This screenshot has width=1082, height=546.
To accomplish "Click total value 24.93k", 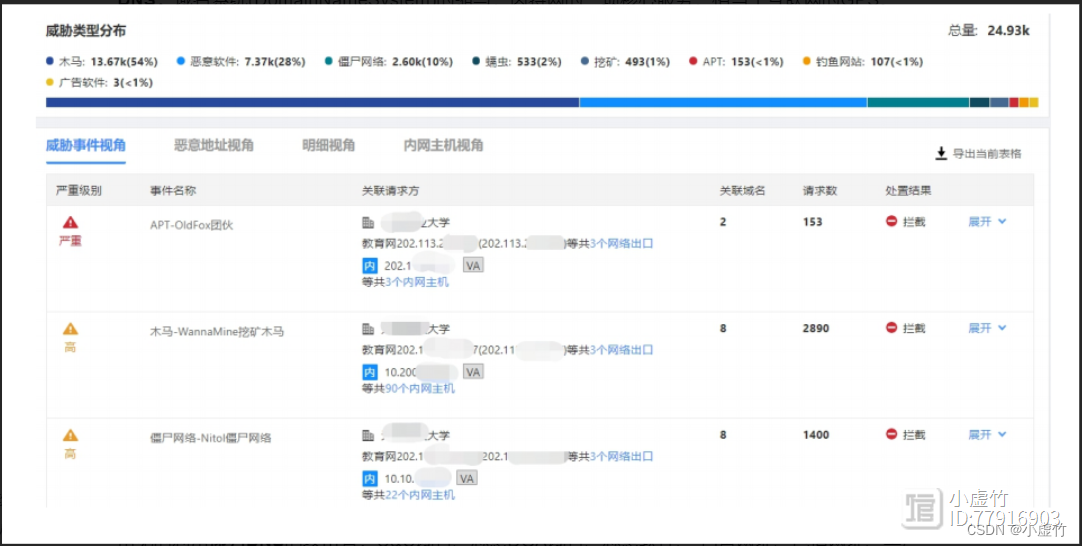I will pos(1008,30).
